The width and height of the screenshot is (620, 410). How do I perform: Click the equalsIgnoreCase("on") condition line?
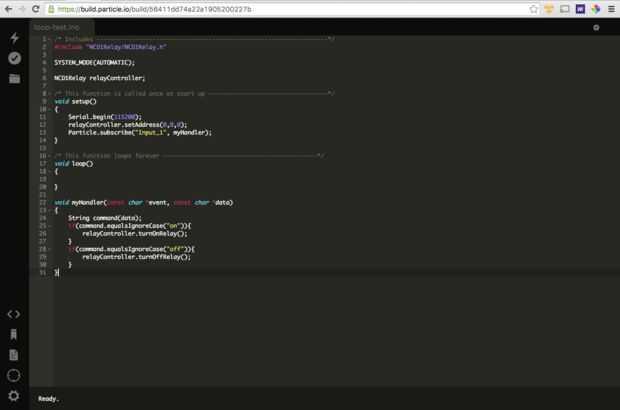click(x=130, y=226)
